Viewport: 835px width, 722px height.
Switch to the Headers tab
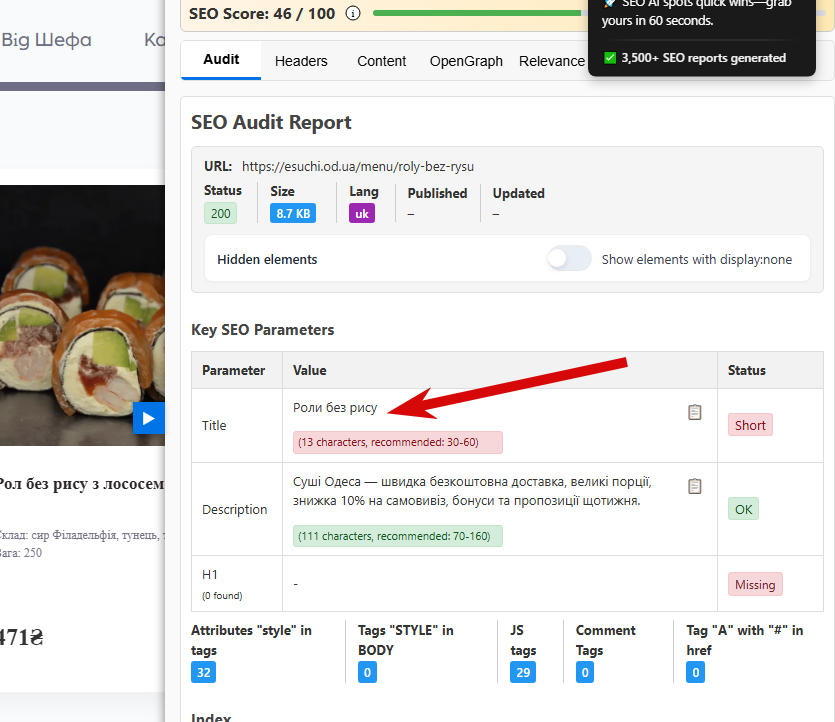(x=301, y=61)
